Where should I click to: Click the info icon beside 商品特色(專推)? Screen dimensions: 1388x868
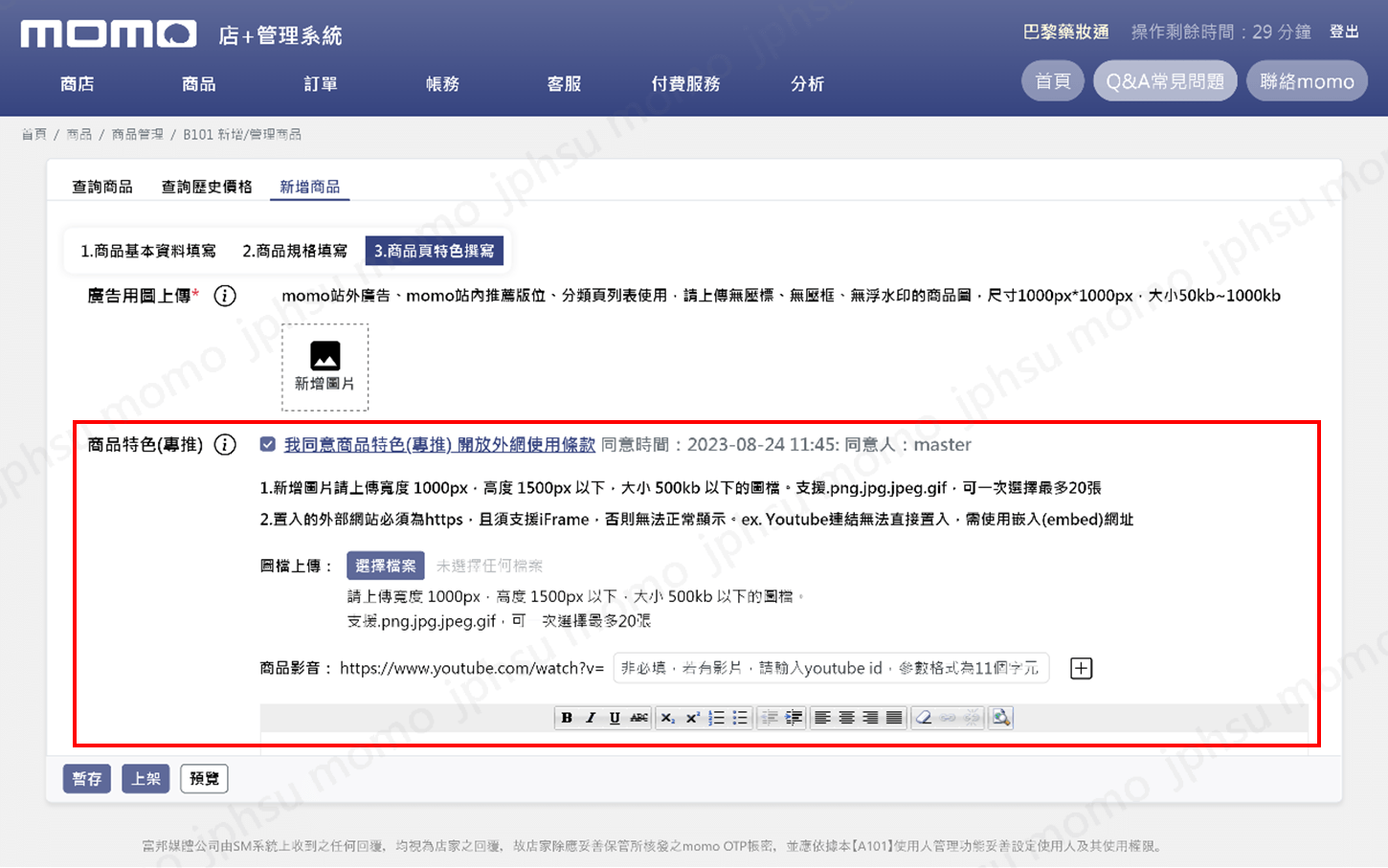point(225,444)
